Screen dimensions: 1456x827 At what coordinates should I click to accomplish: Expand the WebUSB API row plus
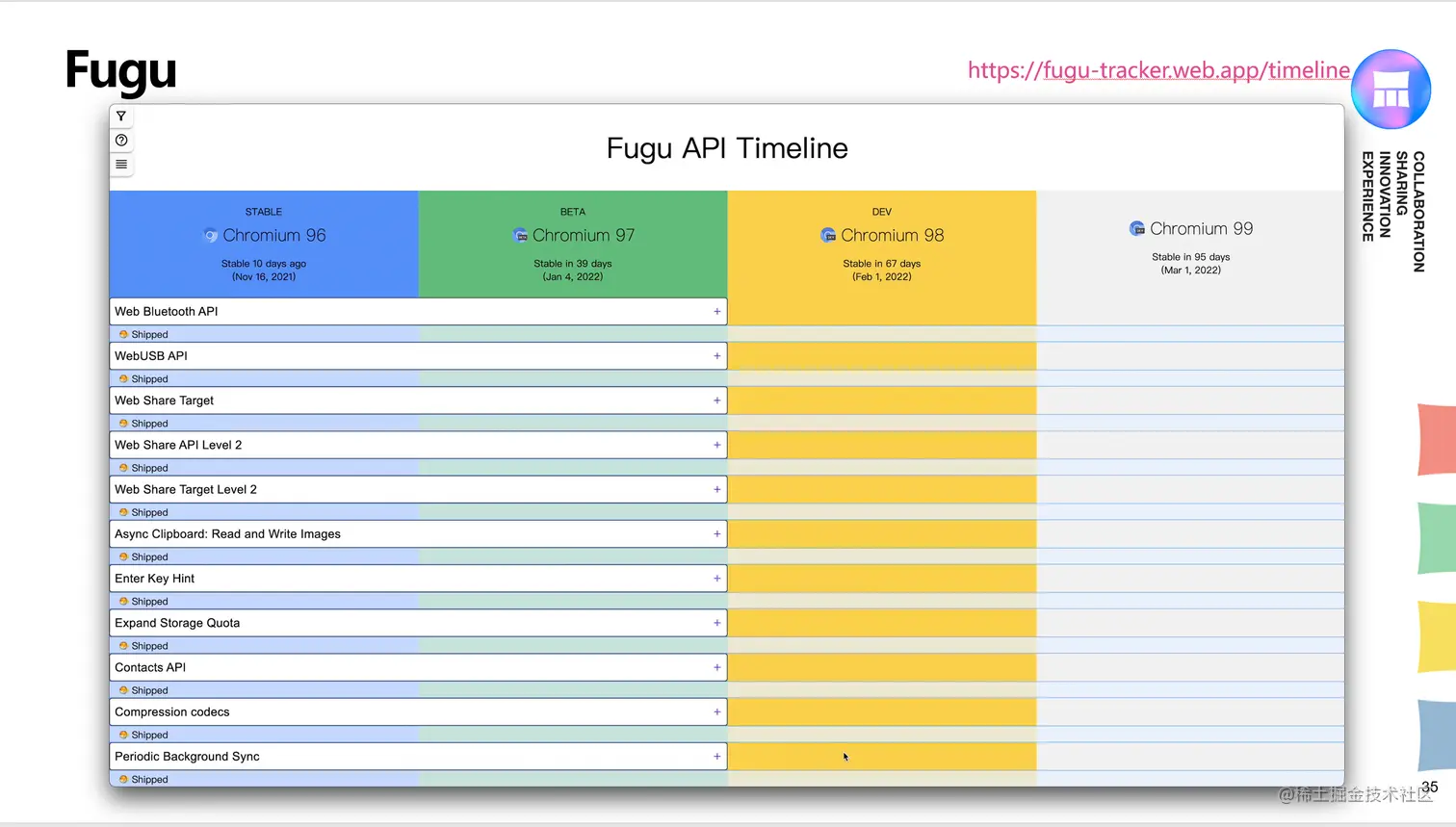tap(716, 355)
